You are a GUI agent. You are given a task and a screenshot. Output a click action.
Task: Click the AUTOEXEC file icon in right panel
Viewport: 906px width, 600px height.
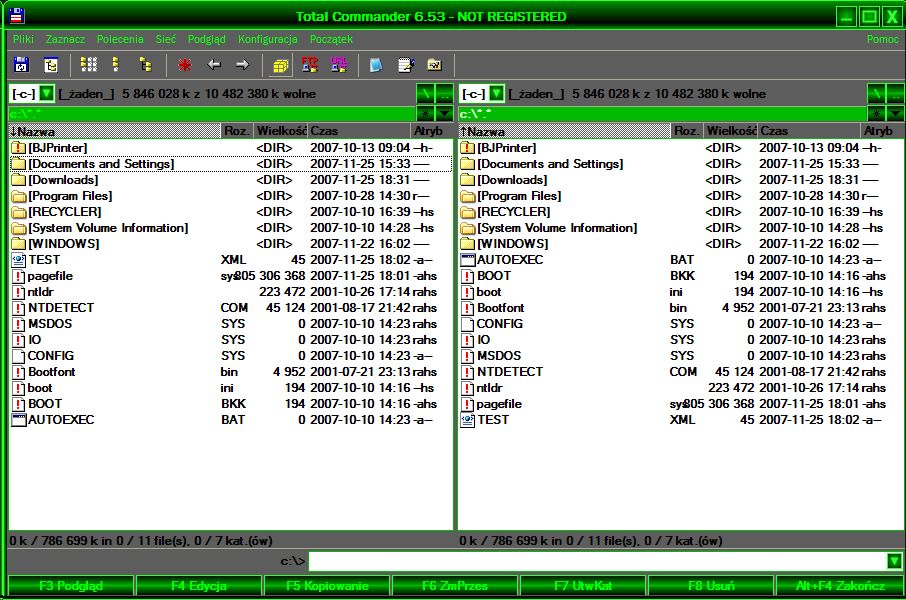[467, 260]
